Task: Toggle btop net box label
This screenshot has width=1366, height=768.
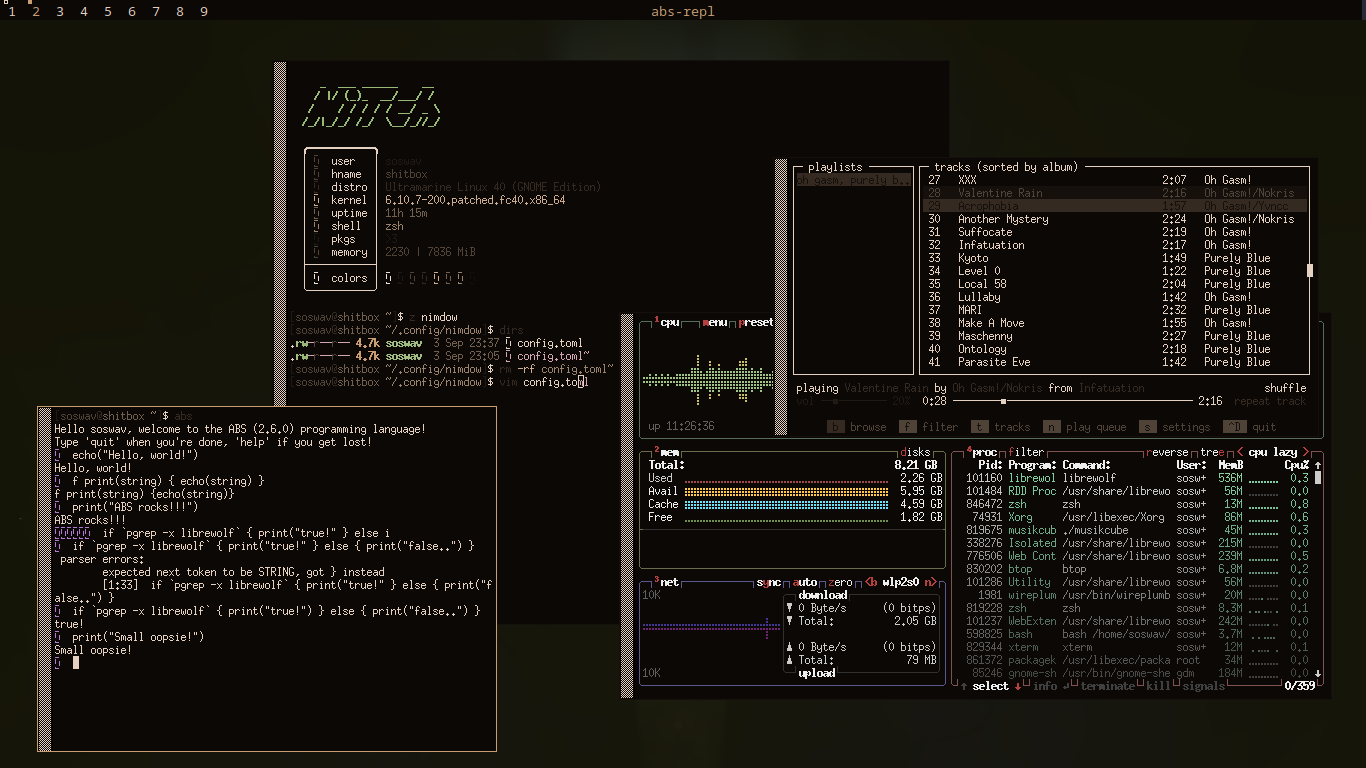Action: click(x=668, y=582)
